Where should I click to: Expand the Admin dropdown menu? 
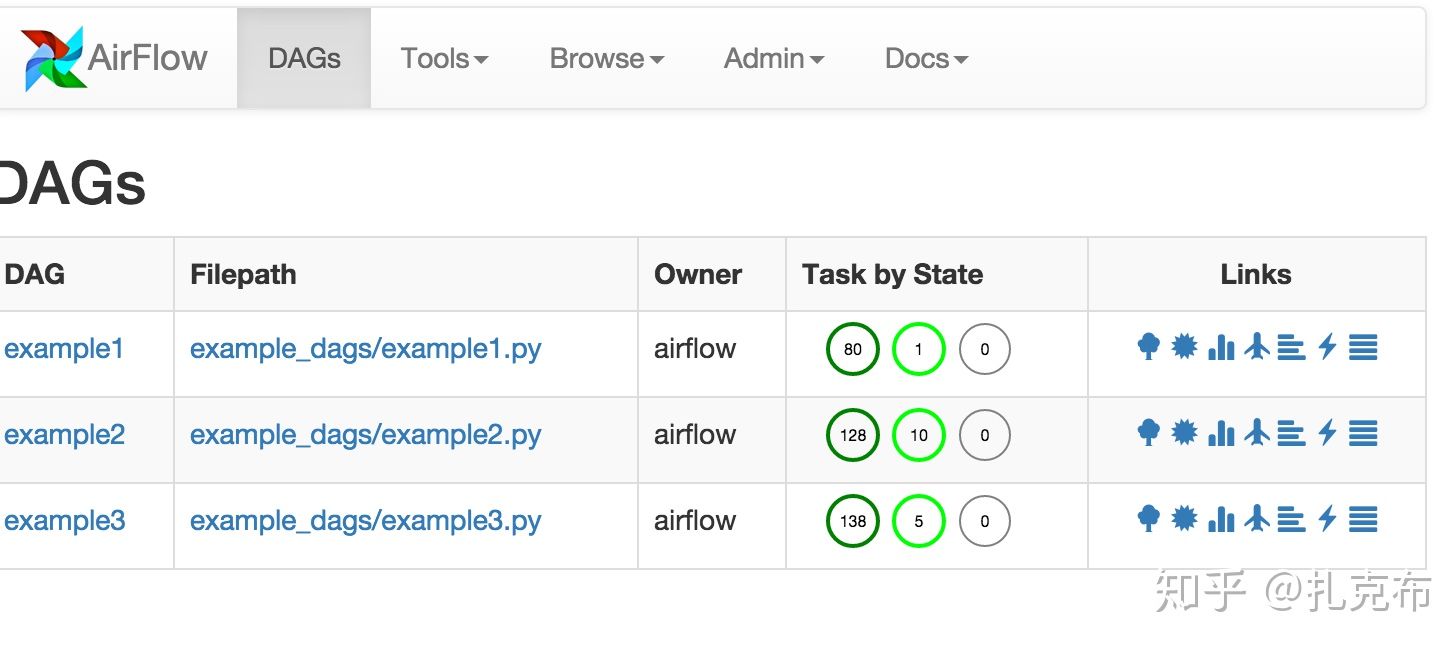[773, 58]
